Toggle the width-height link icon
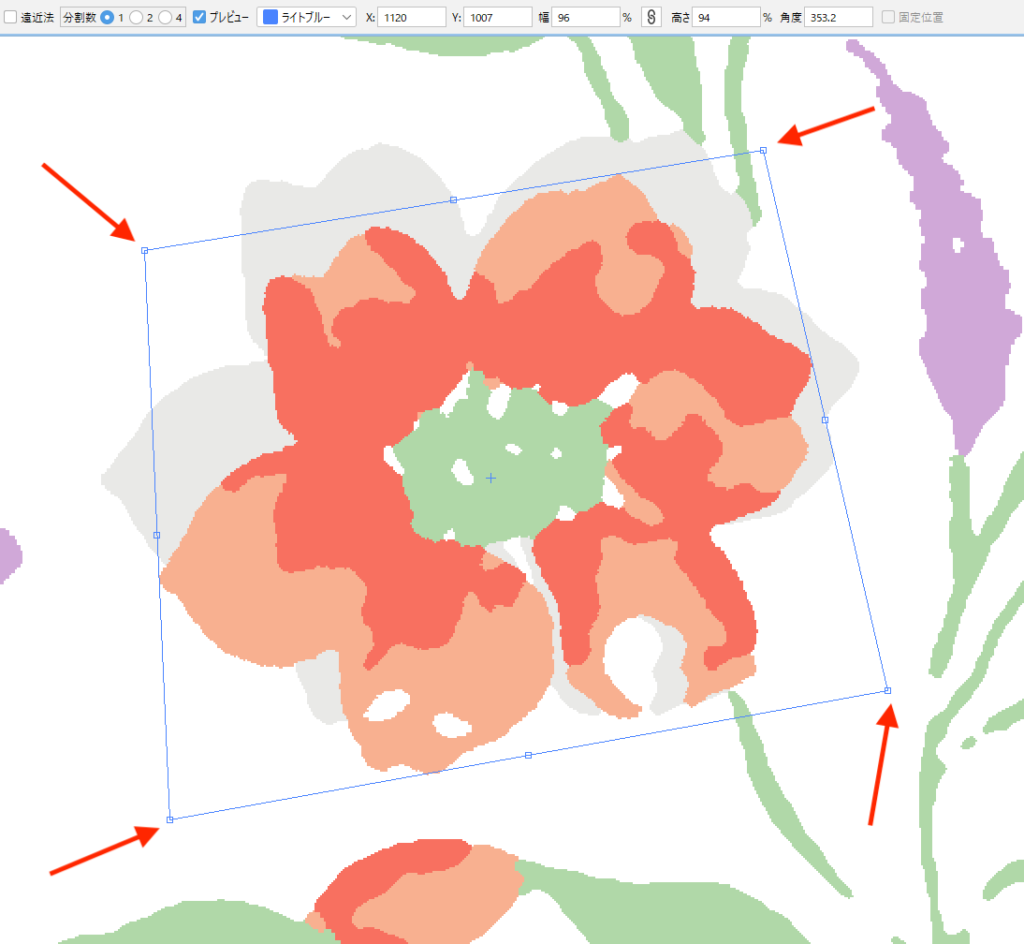Screen dimensions: 1024x944 651,17
